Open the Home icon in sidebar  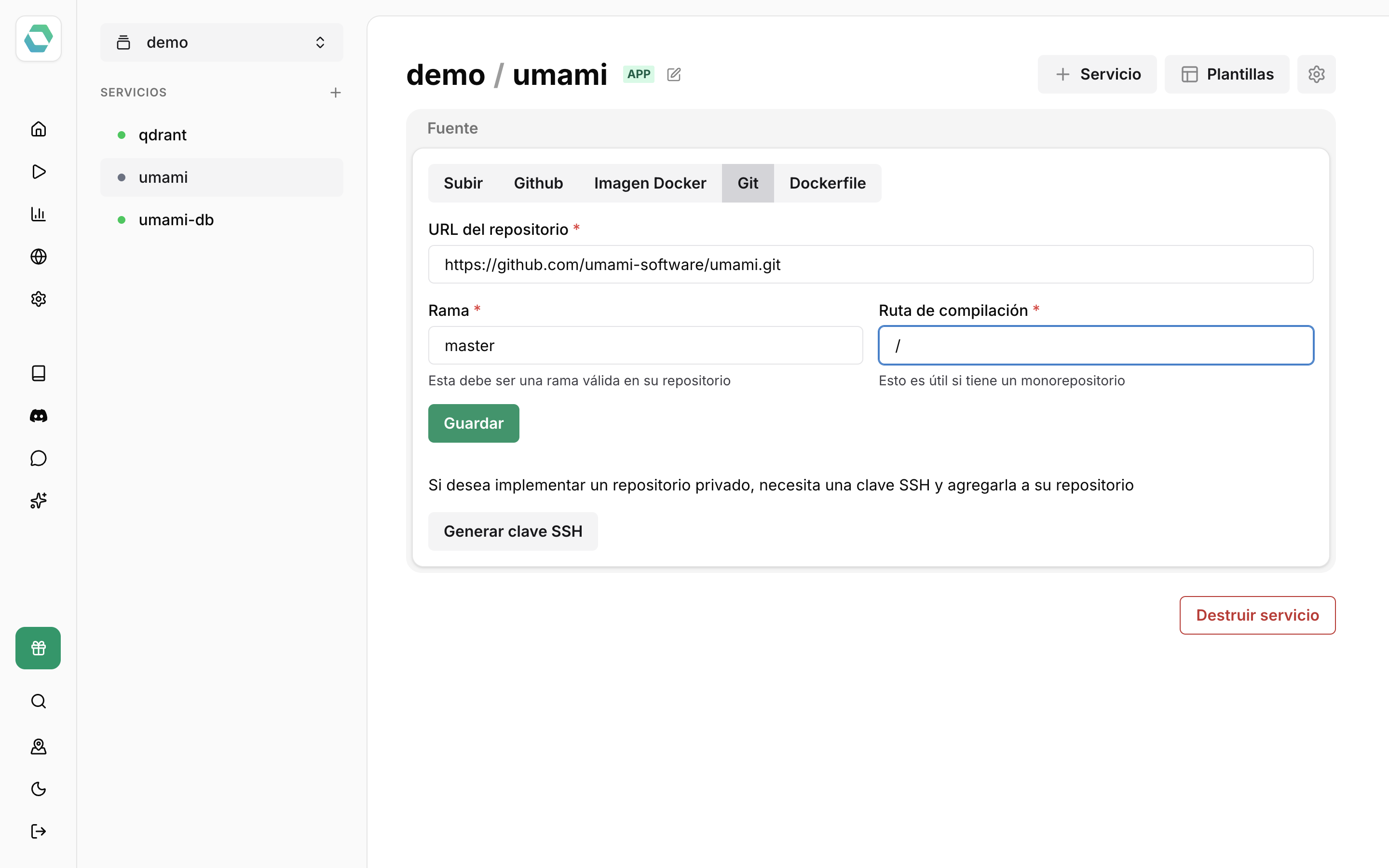(39, 129)
